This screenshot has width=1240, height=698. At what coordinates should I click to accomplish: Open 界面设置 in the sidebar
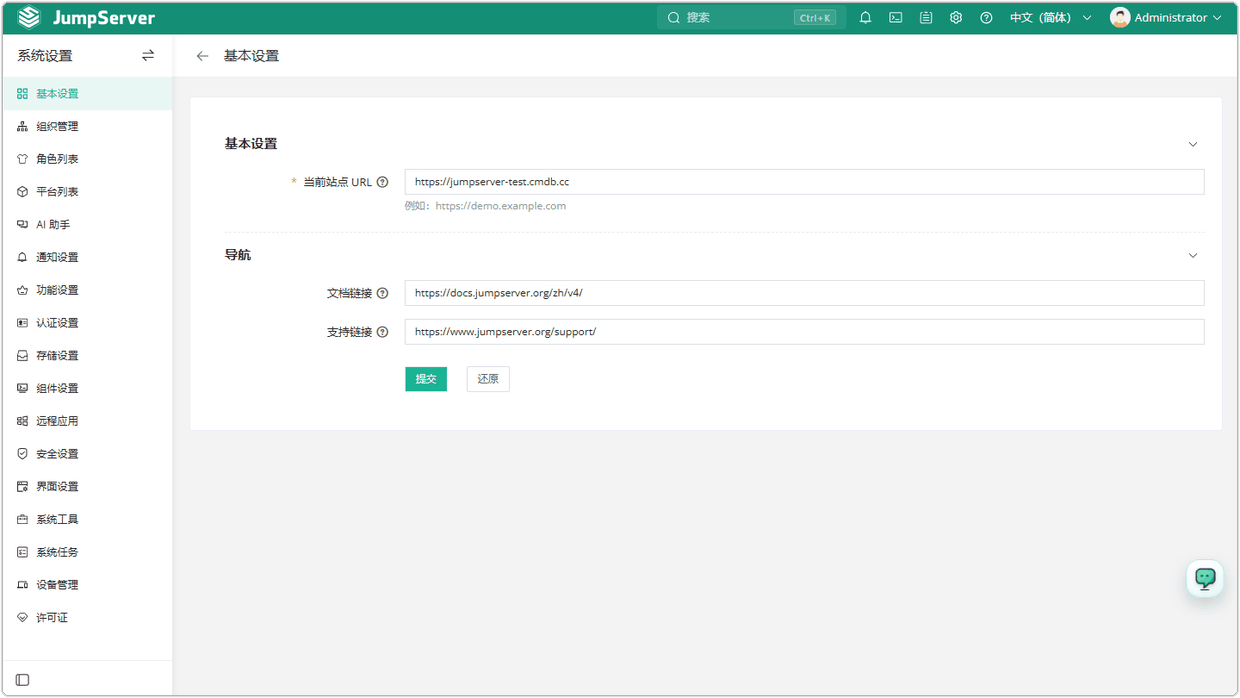tap(87, 487)
